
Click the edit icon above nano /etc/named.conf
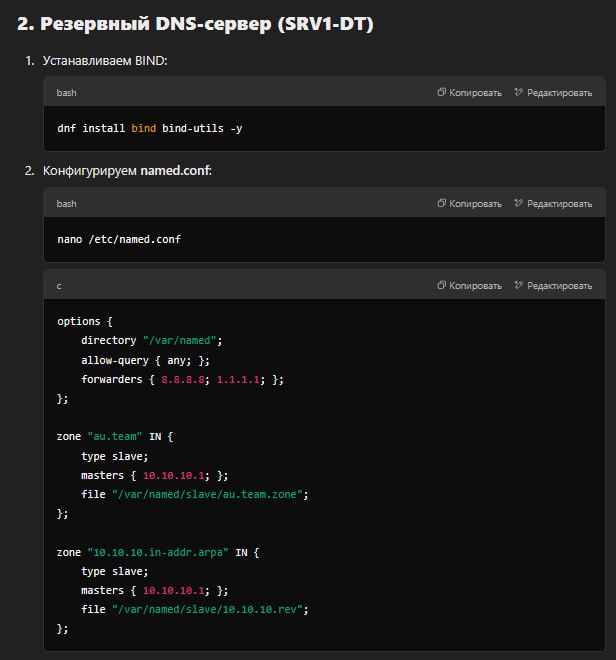point(518,203)
